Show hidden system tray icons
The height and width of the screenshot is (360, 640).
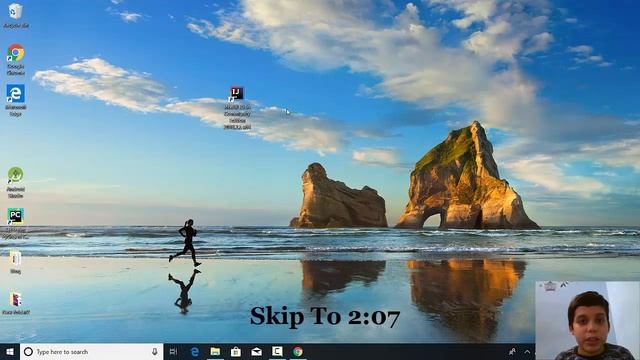coord(527,351)
